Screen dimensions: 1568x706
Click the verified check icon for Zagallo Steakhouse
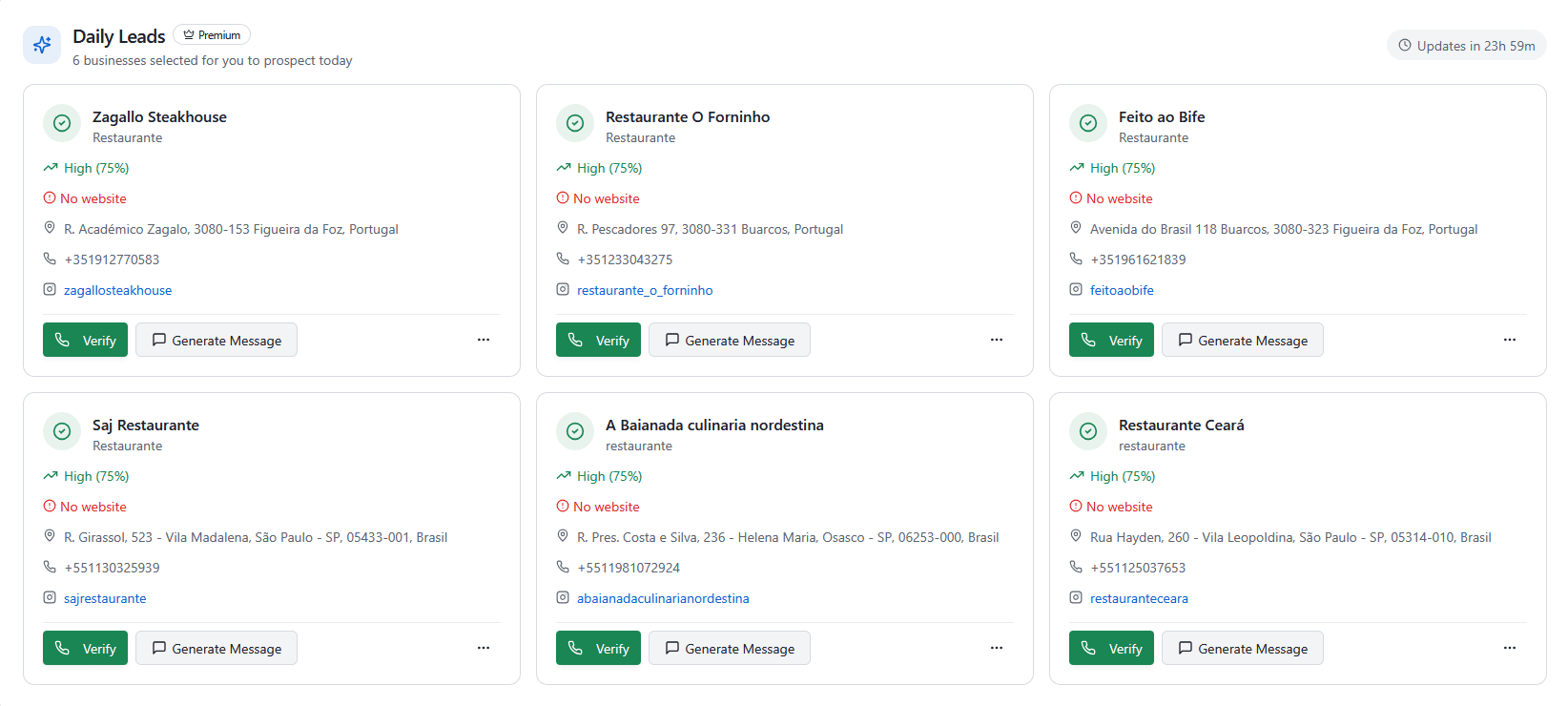point(62,123)
